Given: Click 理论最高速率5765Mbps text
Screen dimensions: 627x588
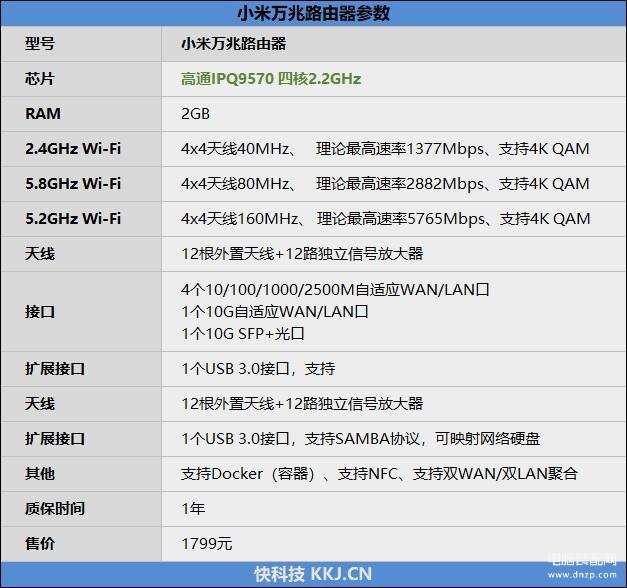Looking at the screenshot, I should (401, 219).
